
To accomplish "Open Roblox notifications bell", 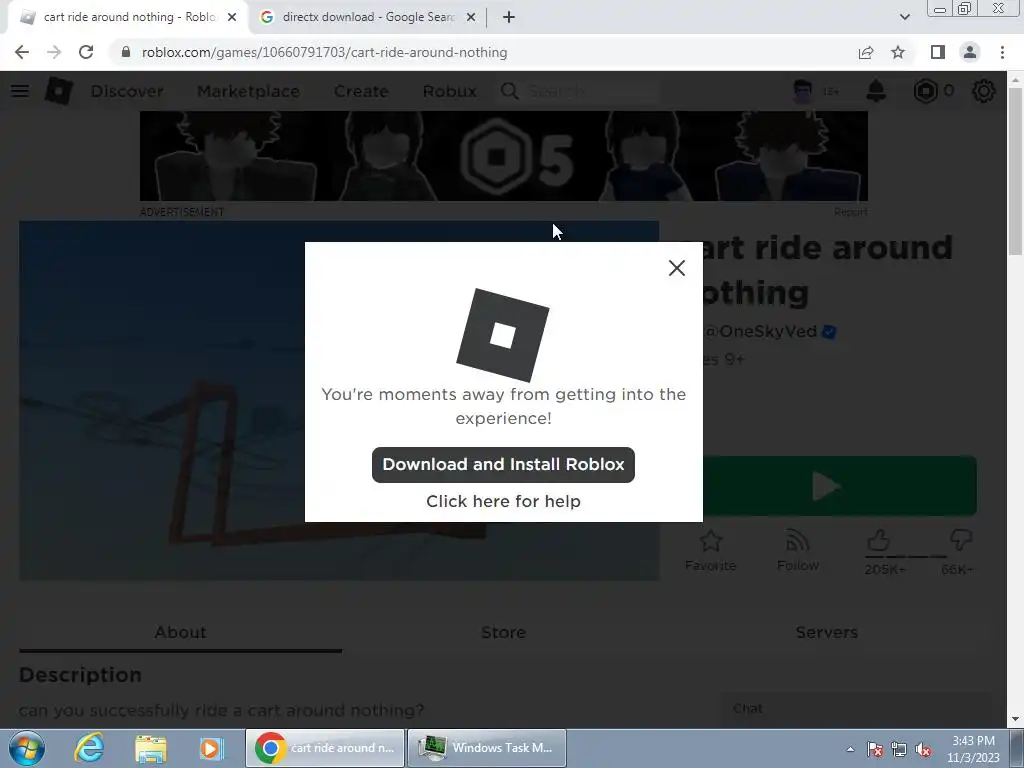I will [x=876, y=91].
